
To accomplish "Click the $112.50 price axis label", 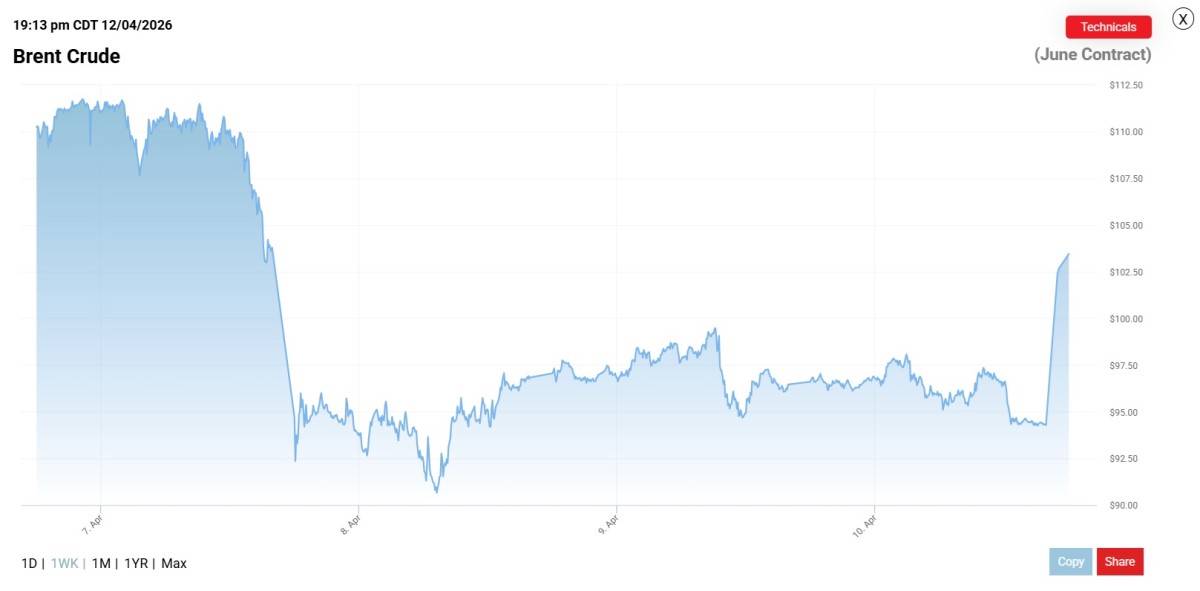I will click(x=1126, y=85).
